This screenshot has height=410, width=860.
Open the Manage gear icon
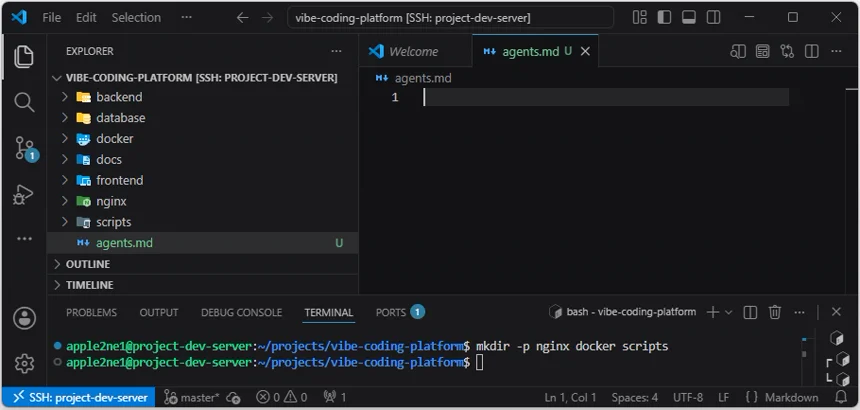click(x=24, y=363)
